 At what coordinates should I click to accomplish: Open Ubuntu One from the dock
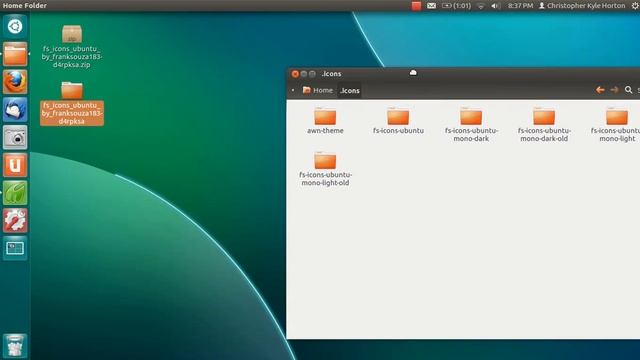(x=15, y=165)
